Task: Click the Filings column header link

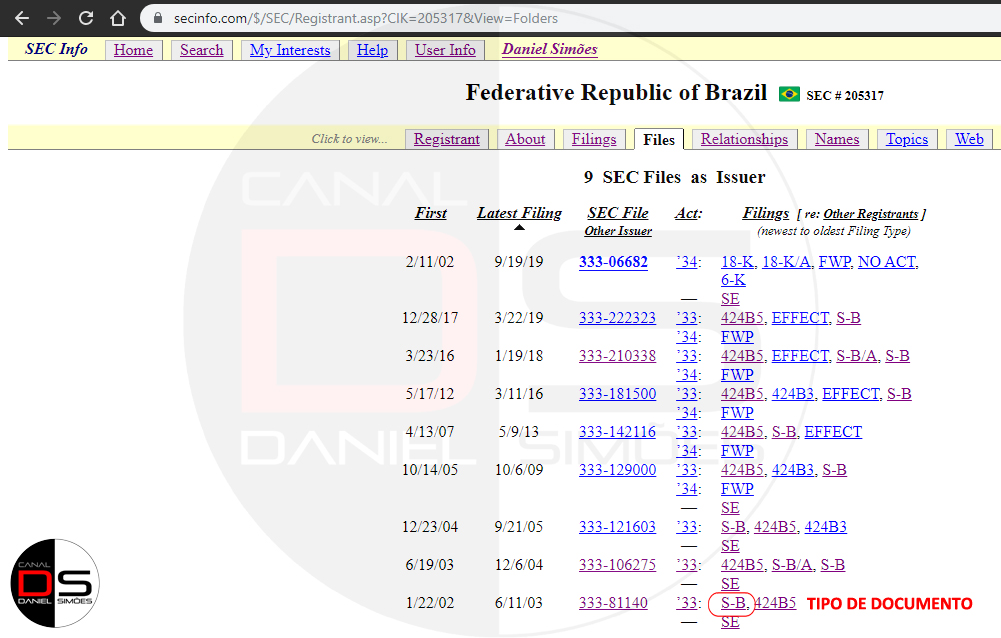Action: click(x=765, y=213)
